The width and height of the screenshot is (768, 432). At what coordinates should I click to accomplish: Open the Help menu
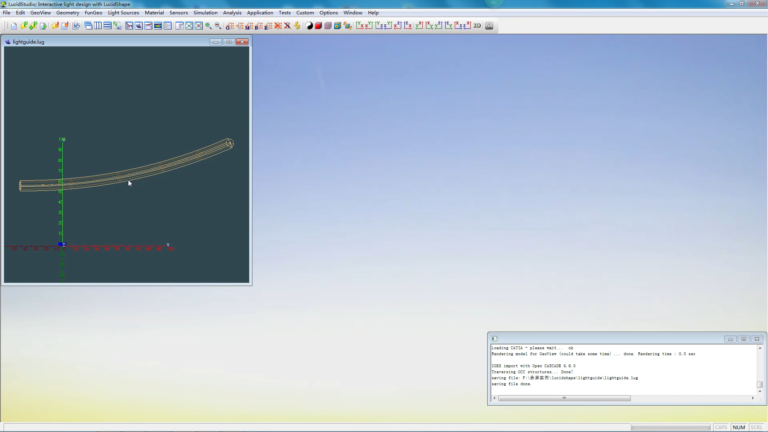click(x=373, y=13)
